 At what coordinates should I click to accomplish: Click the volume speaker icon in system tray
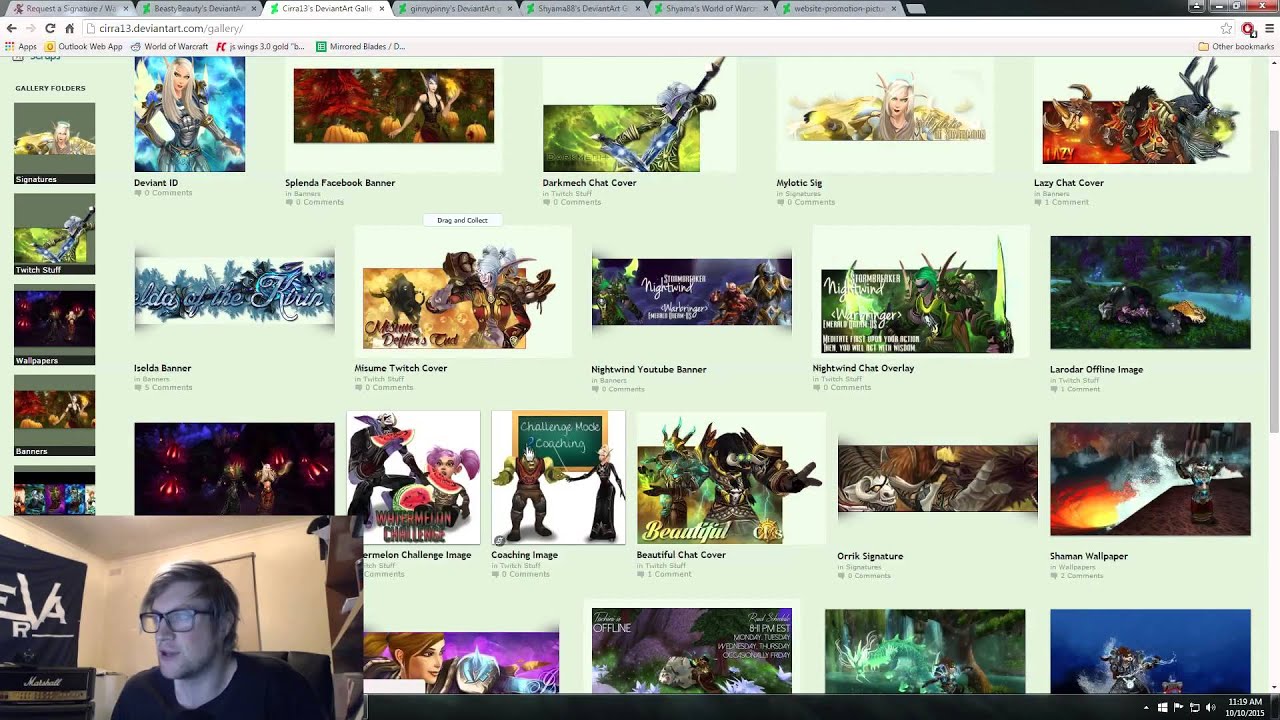pos(1210,707)
